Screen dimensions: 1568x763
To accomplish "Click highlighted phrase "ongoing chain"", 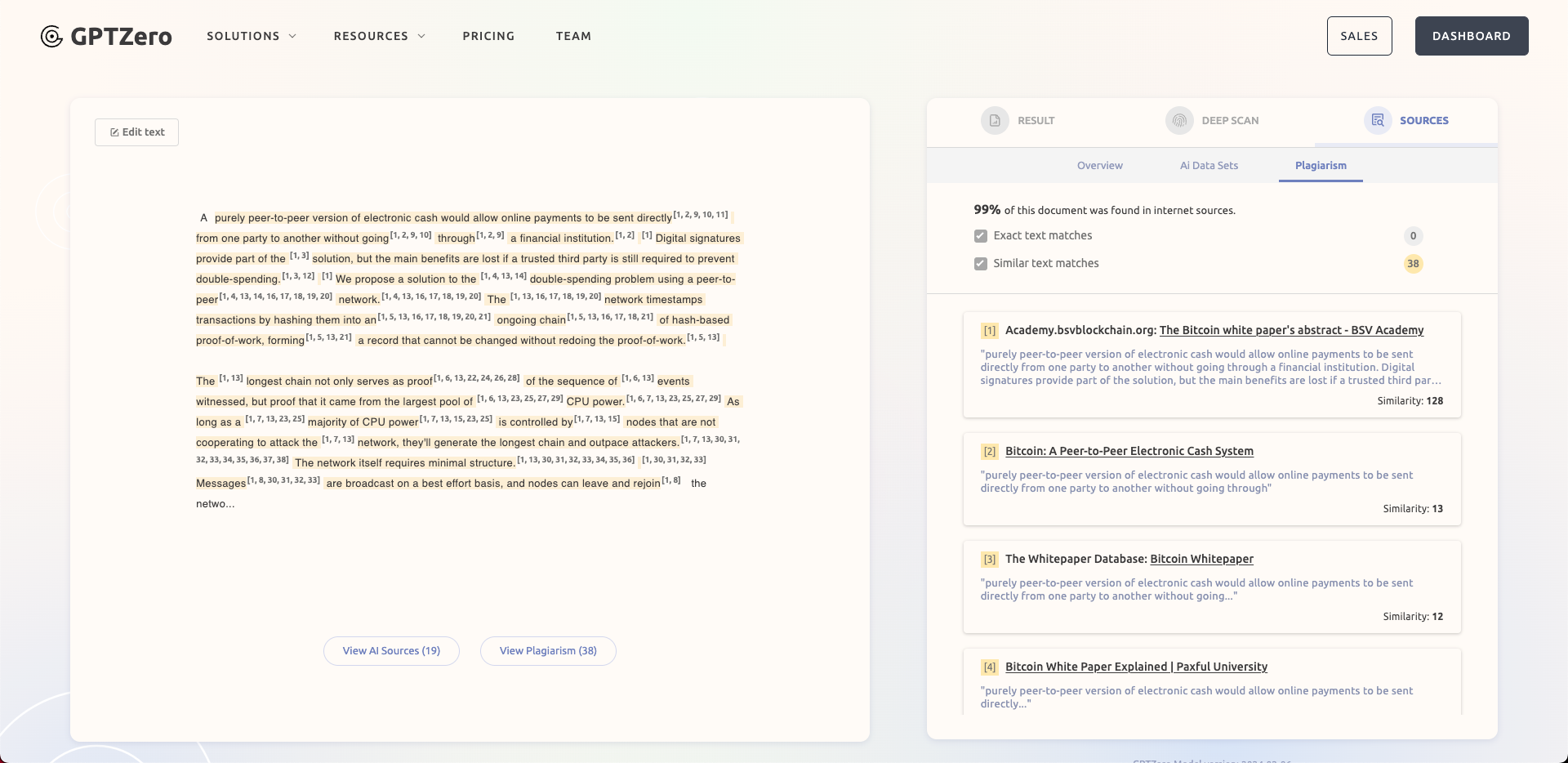I will point(531,320).
